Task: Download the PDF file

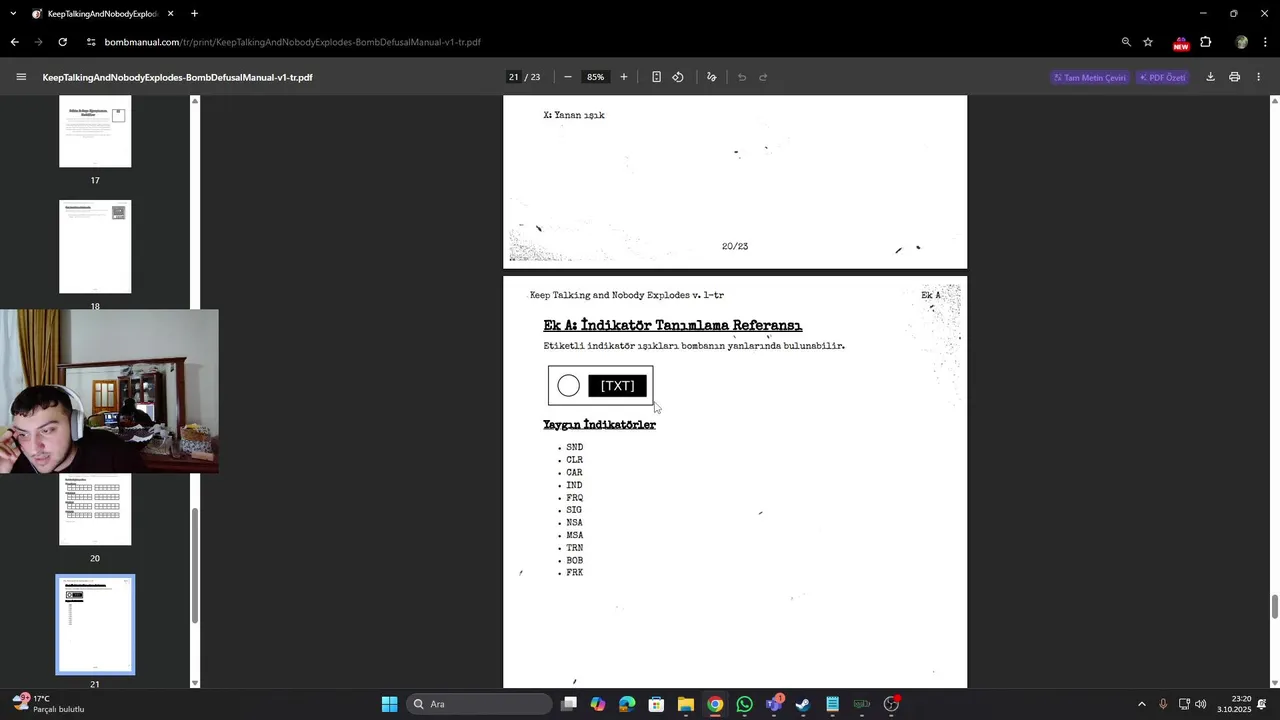Action: (x=1210, y=77)
